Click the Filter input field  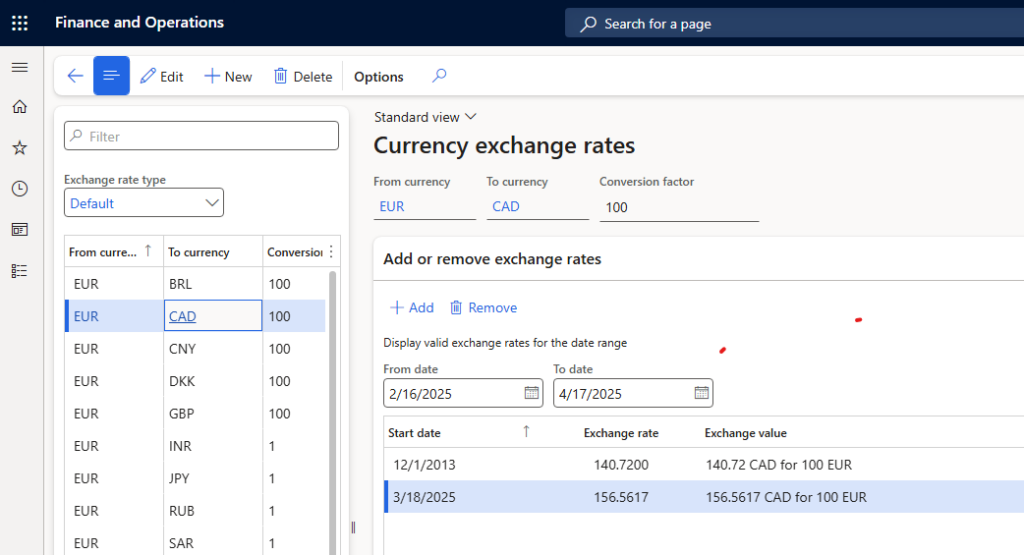(x=201, y=136)
